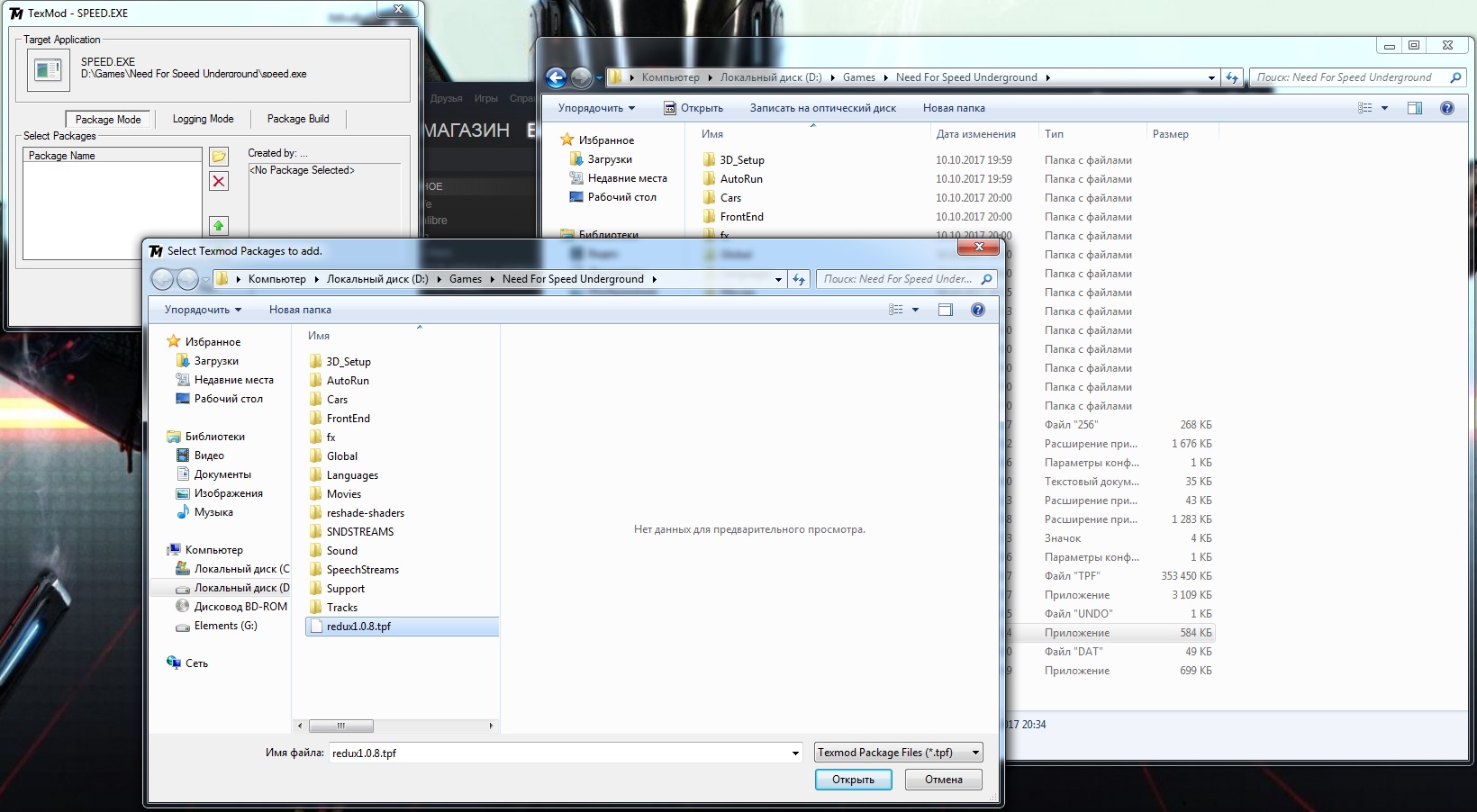1477x812 pixels.
Task: Open the Explorer window view options dropdown
Action: coord(1384,108)
